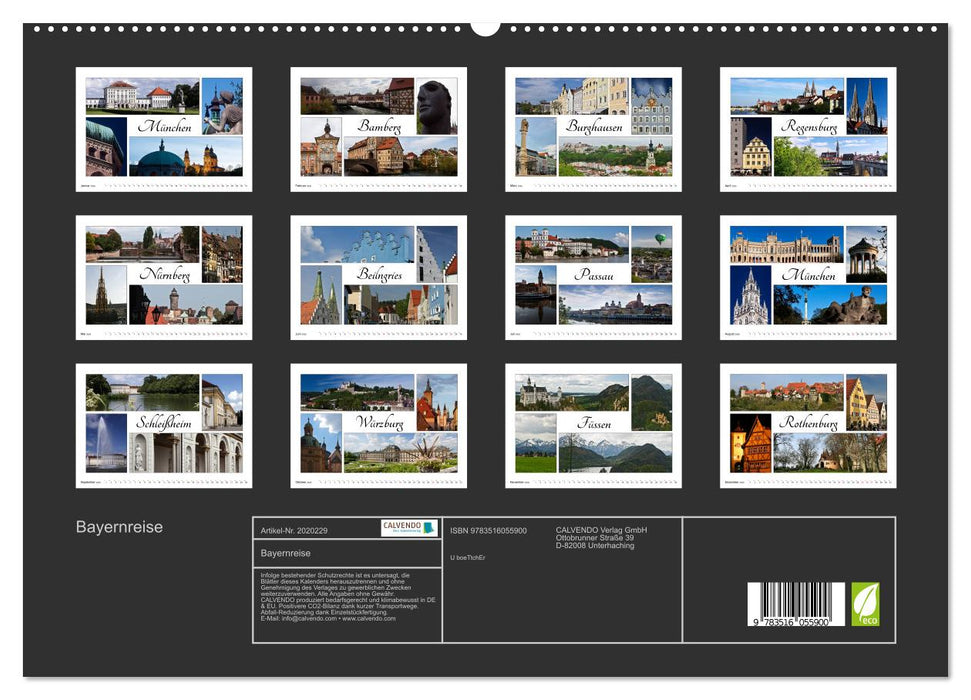Screen dimensions: 971x700
Task: Click the Regensburg month thumbnail
Action: (807, 128)
